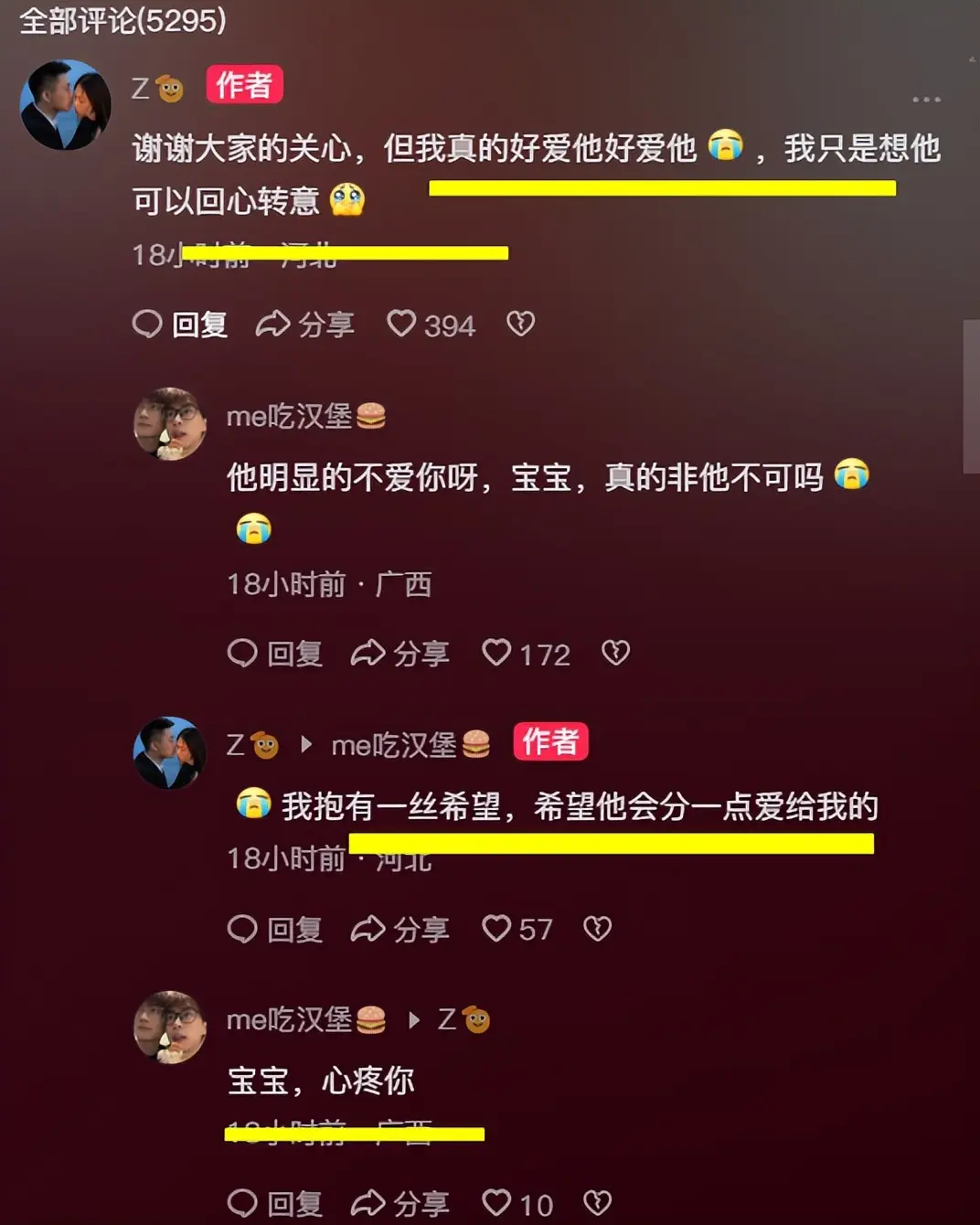The image size is (980, 1225).
Task: Open the three-dot menu on author's comment
Action: click(x=925, y=99)
